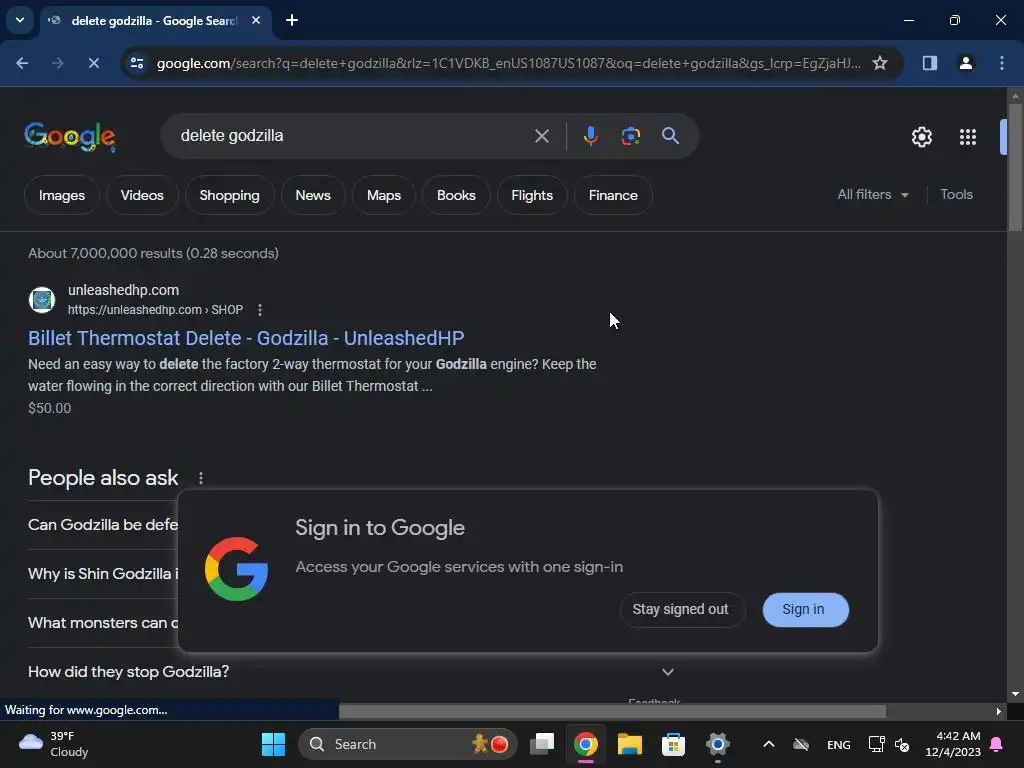Open the Chrome profile icon

tap(966, 63)
